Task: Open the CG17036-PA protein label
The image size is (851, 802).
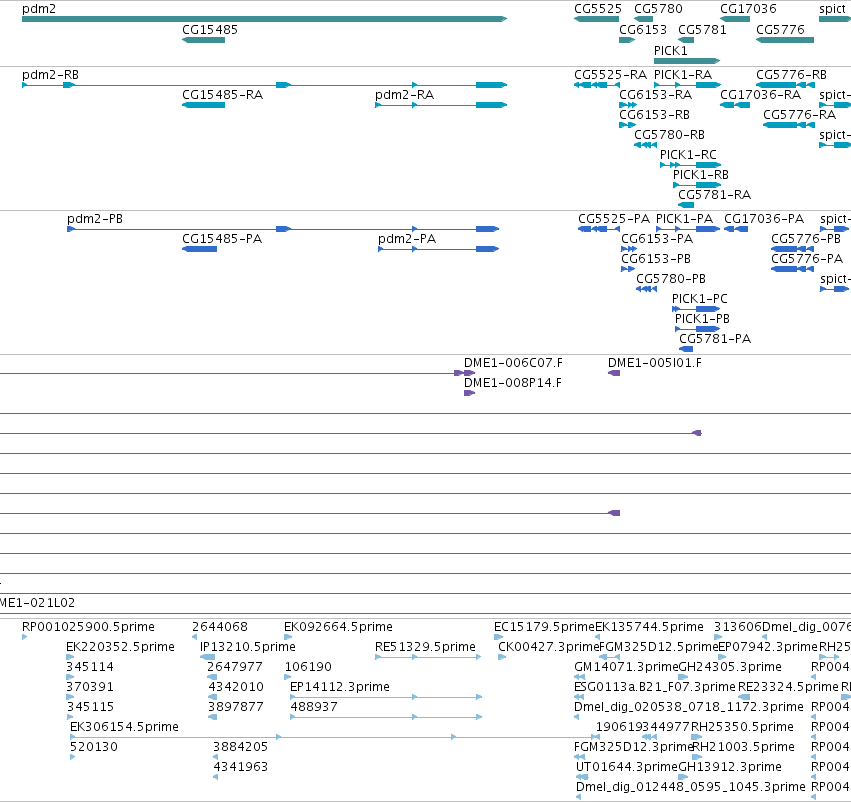Action: pos(764,219)
